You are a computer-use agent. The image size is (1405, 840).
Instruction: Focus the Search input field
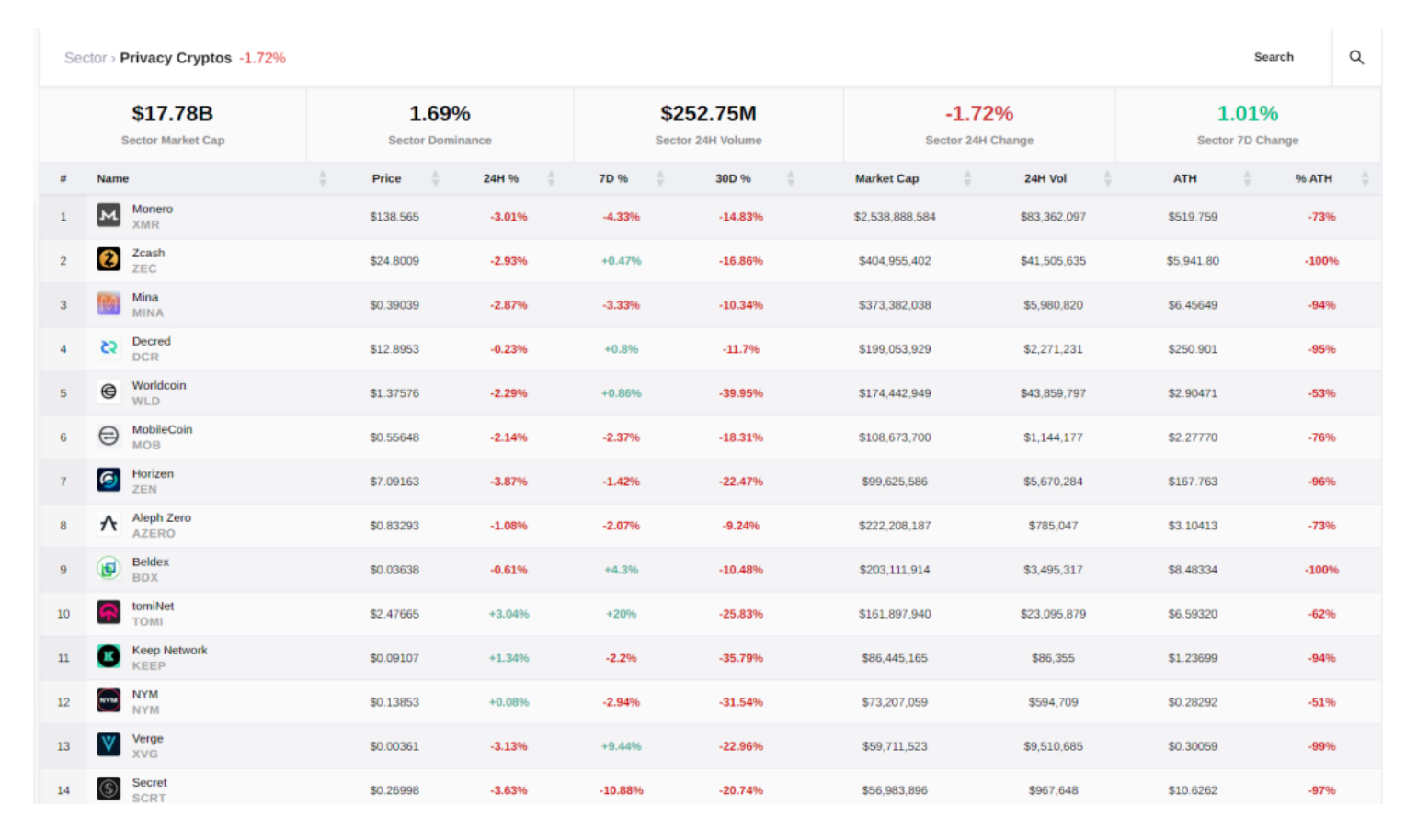tap(1274, 57)
